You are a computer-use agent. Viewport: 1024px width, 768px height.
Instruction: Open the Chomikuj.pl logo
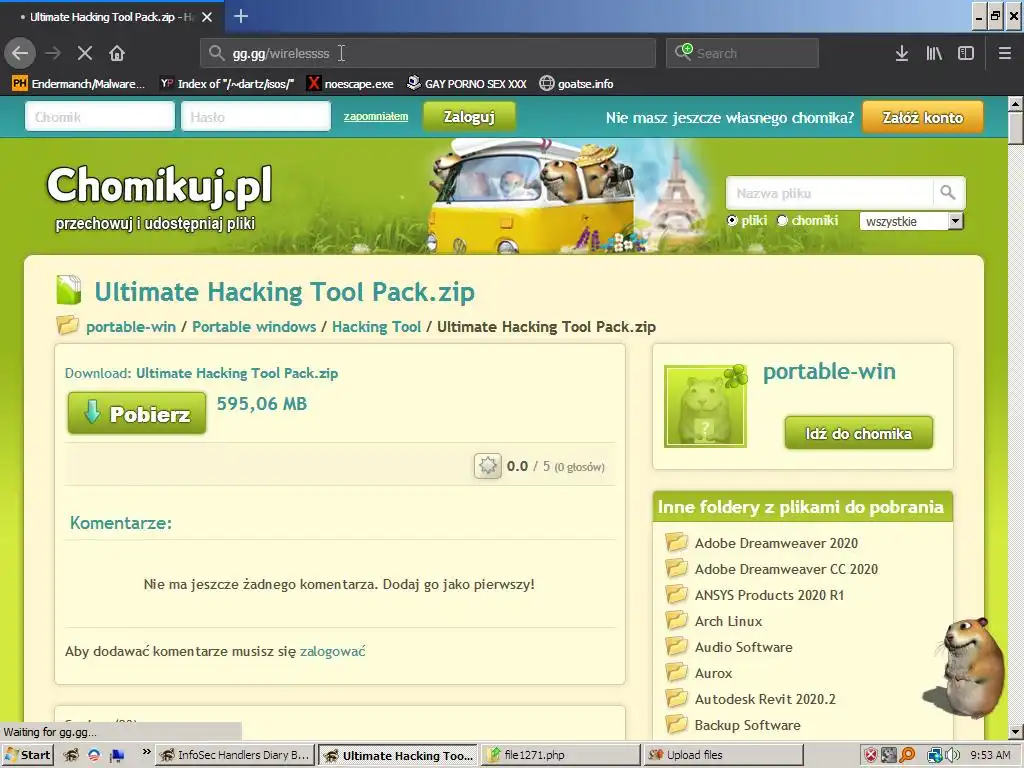[159, 196]
